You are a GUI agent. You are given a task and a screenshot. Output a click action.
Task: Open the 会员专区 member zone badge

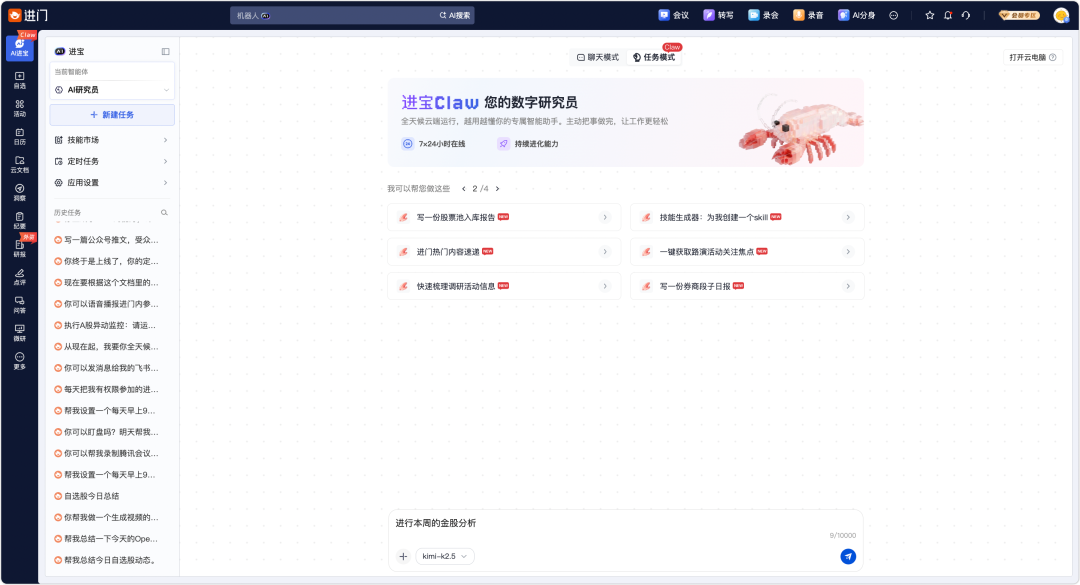point(1019,15)
